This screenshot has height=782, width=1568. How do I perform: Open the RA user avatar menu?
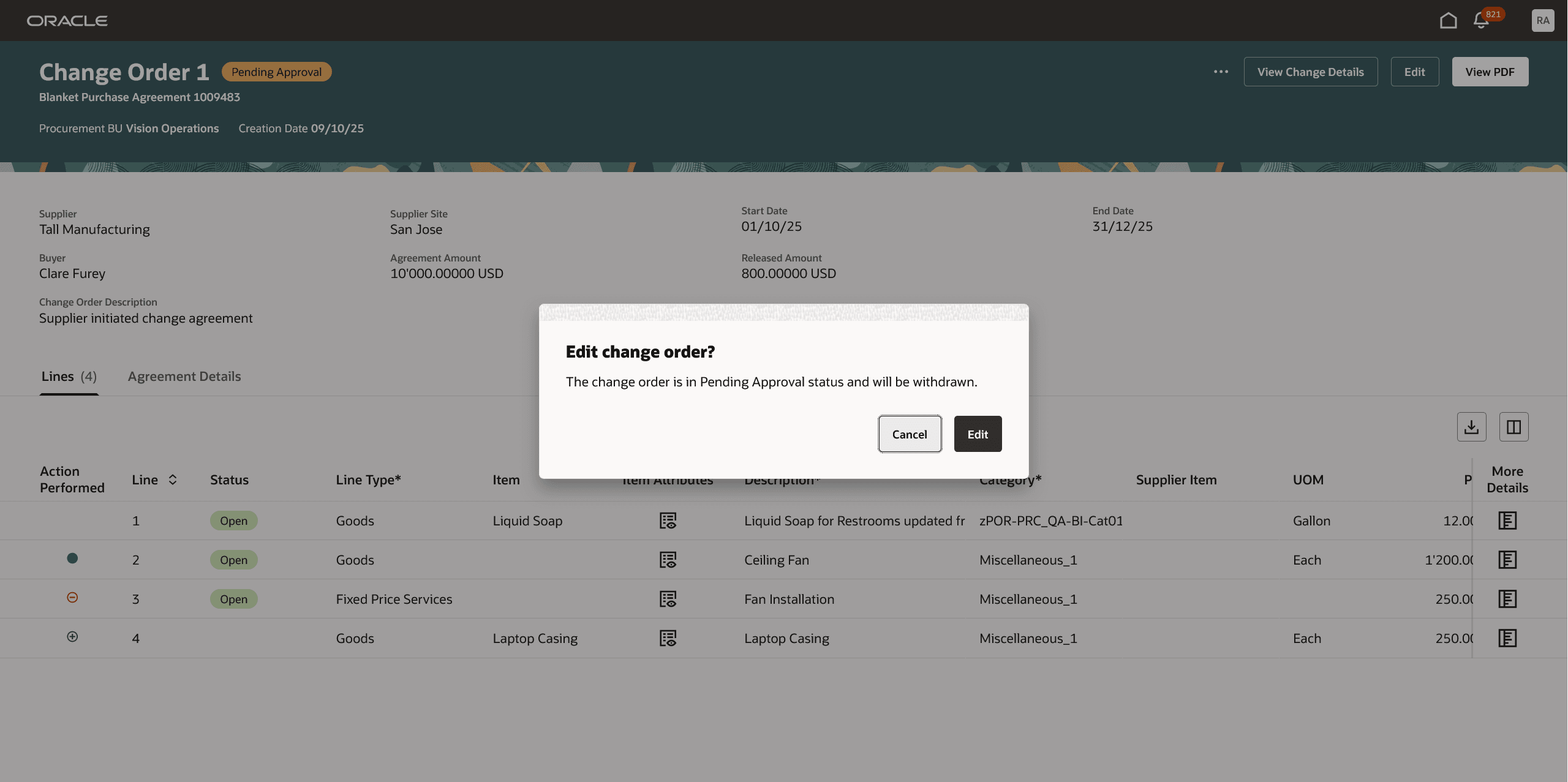(1542, 20)
